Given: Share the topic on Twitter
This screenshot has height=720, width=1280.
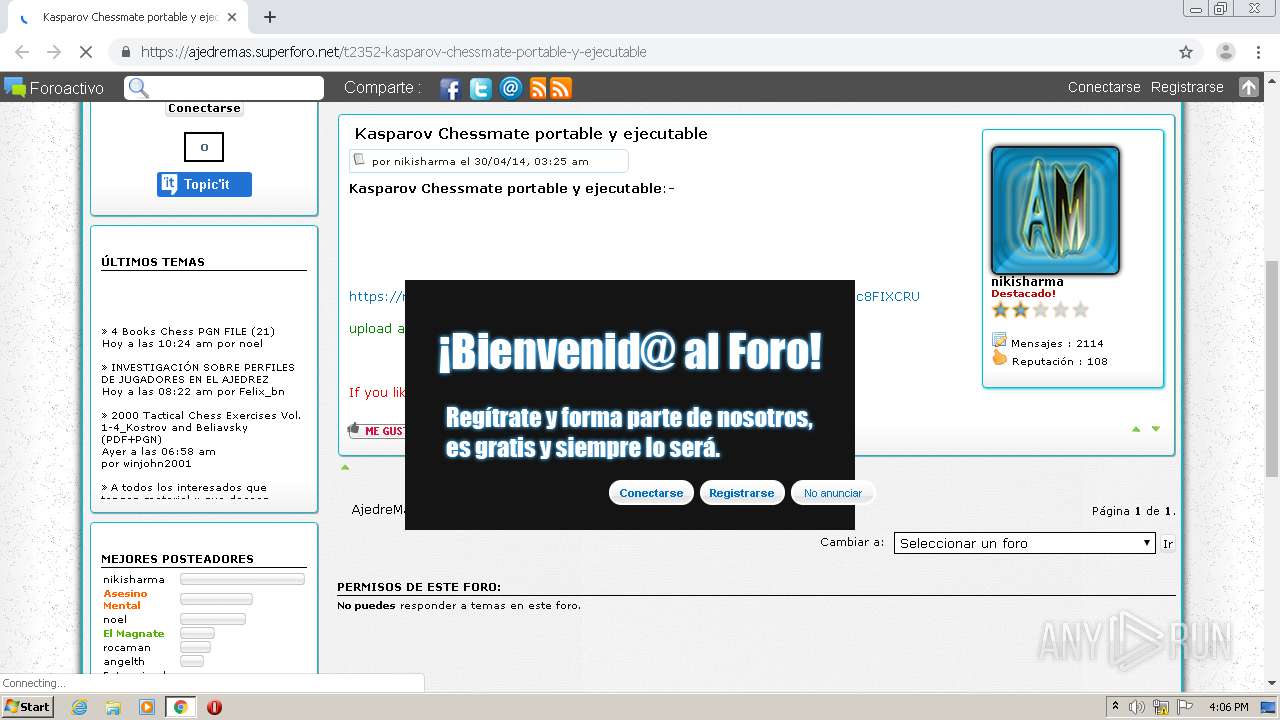Looking at the screenshot, I should click(x=481, y=88).
